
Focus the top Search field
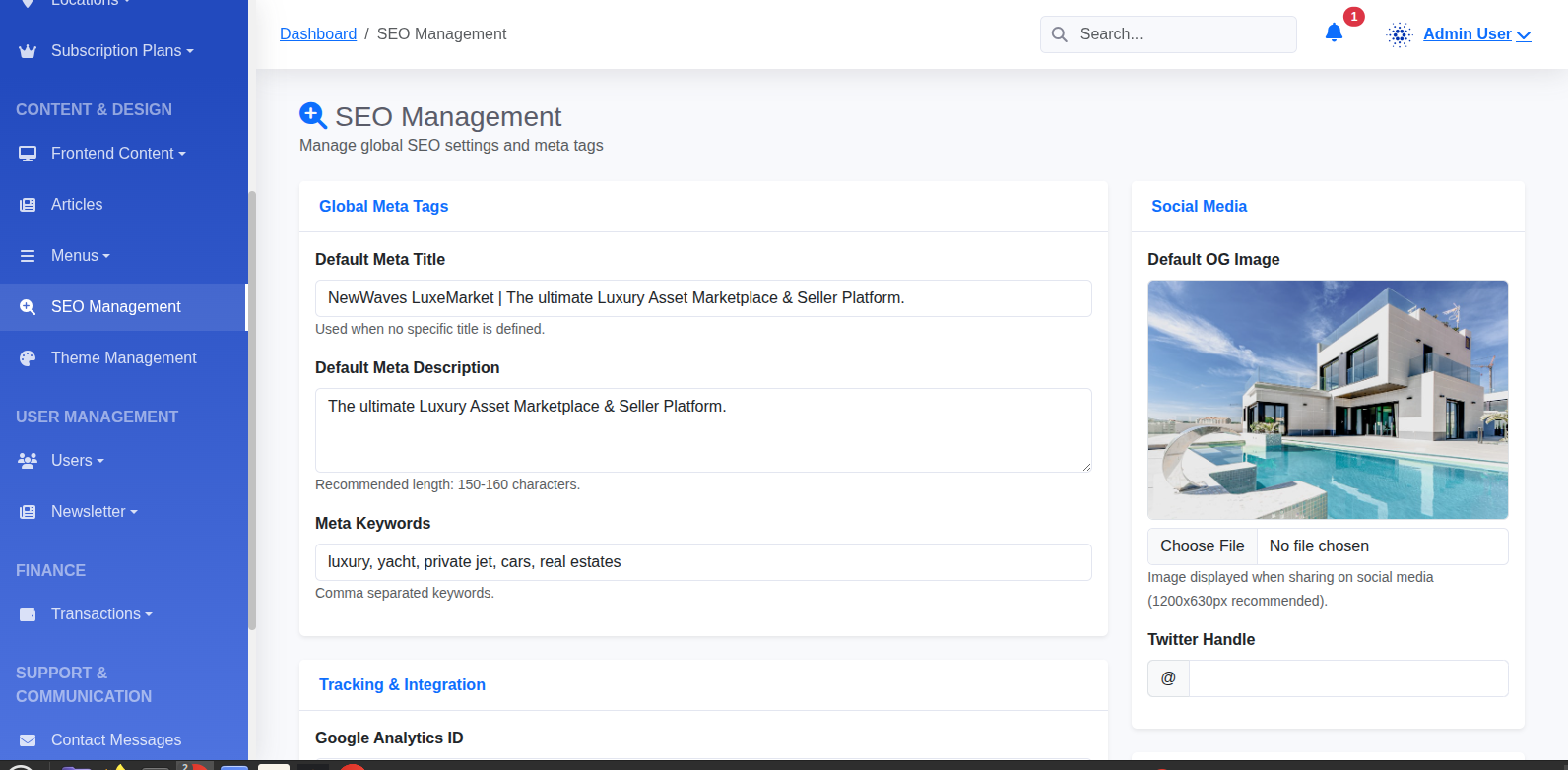pyautogui.click(x=1168, y=34)
